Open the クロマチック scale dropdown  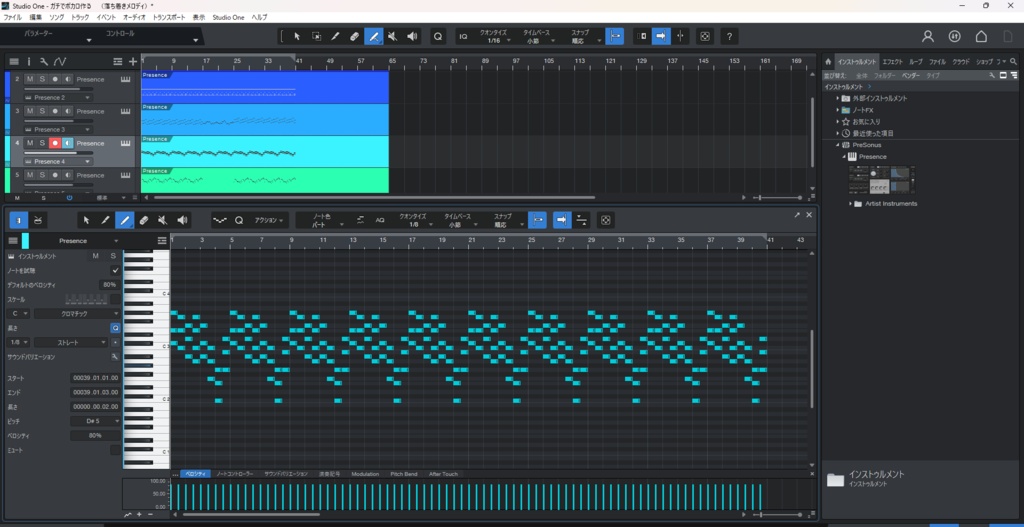[x=77, y=313]
